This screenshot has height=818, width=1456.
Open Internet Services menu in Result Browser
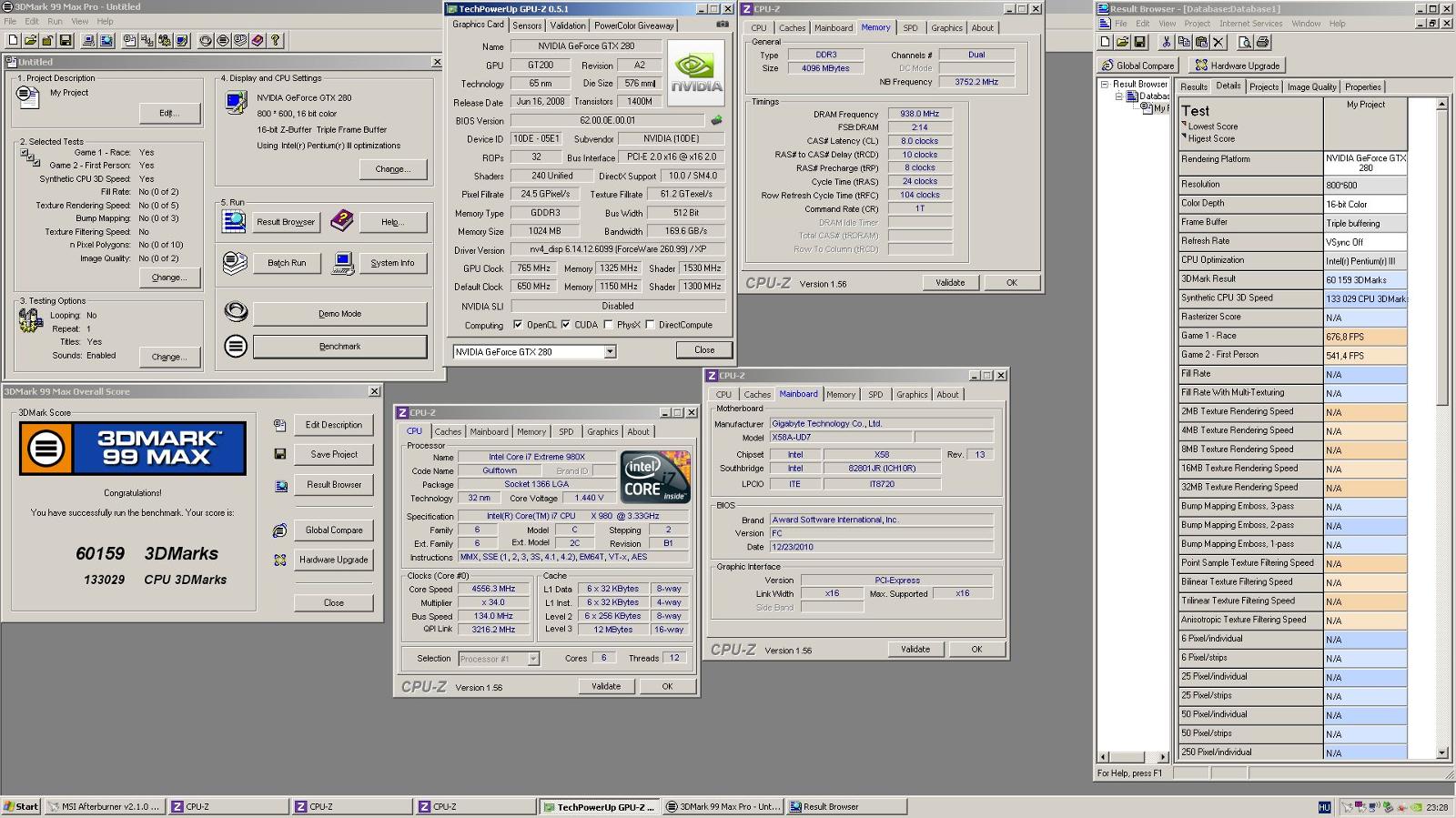coord(1250,24)
